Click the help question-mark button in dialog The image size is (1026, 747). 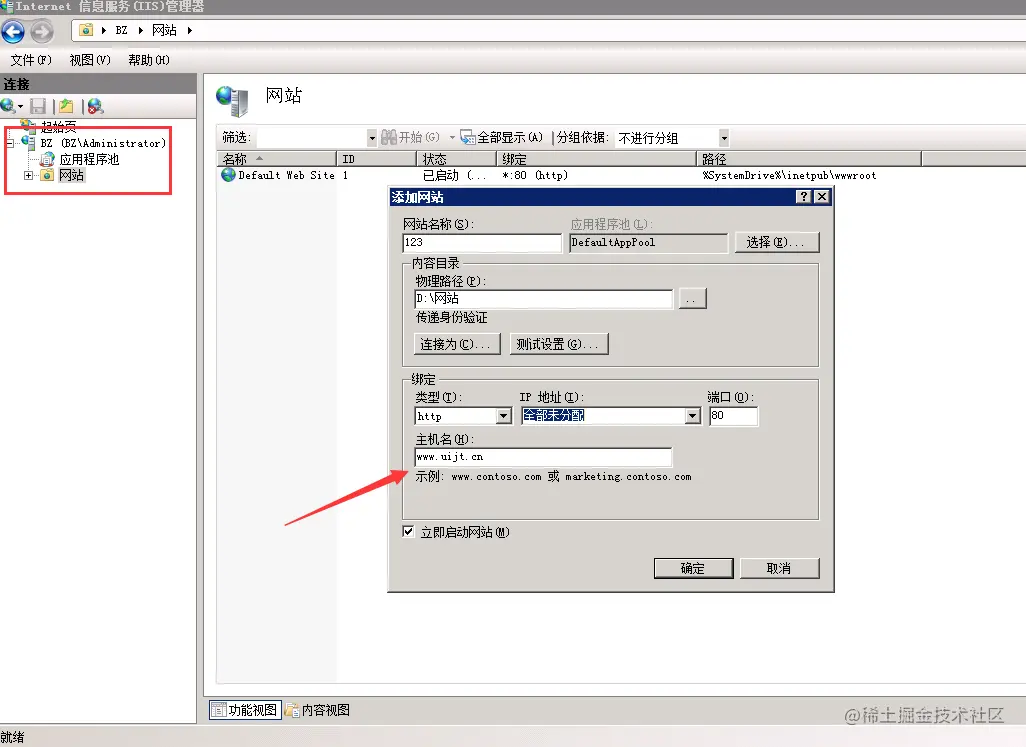(804, 197)
